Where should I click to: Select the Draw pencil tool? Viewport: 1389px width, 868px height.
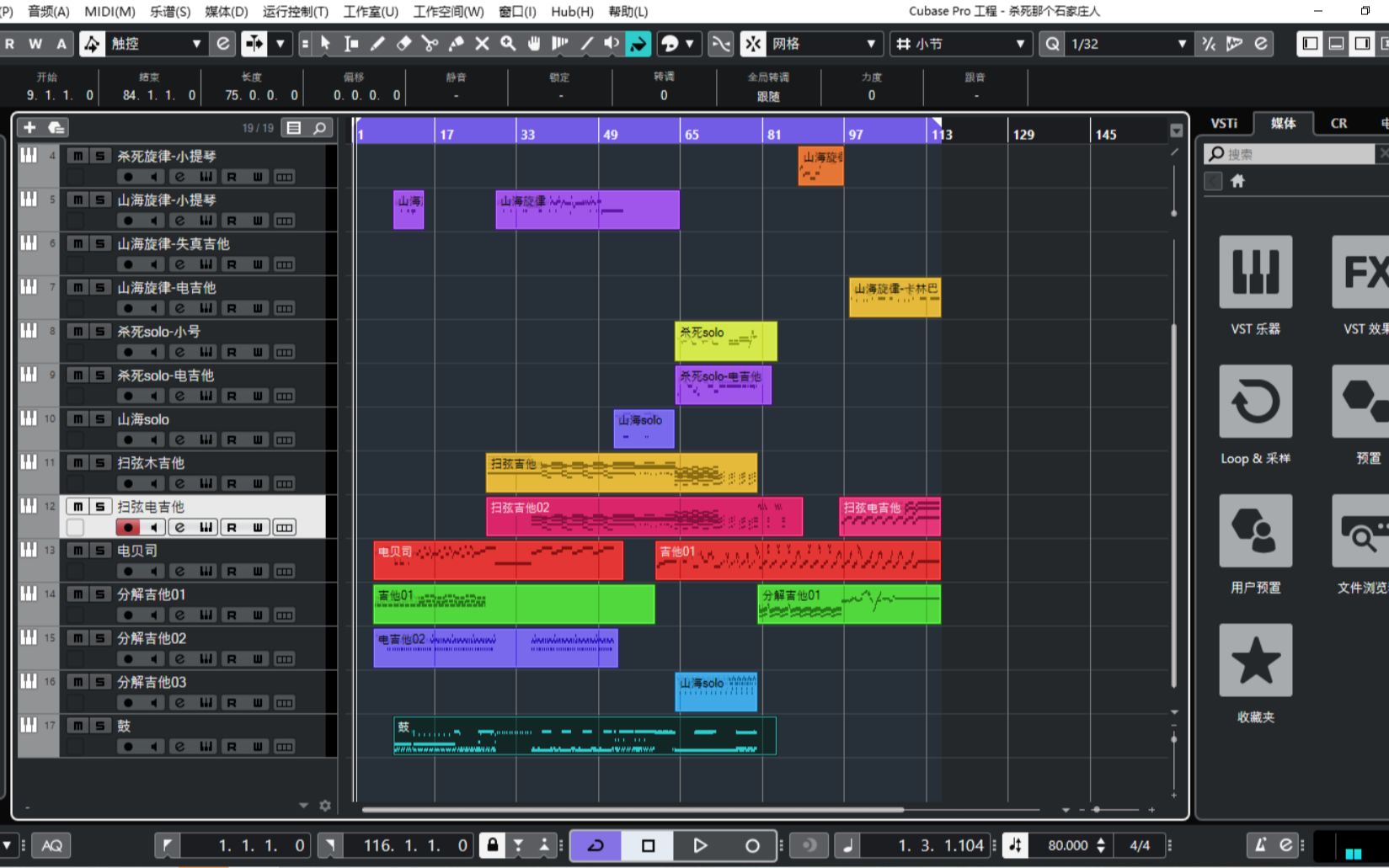tap(377, 44)
